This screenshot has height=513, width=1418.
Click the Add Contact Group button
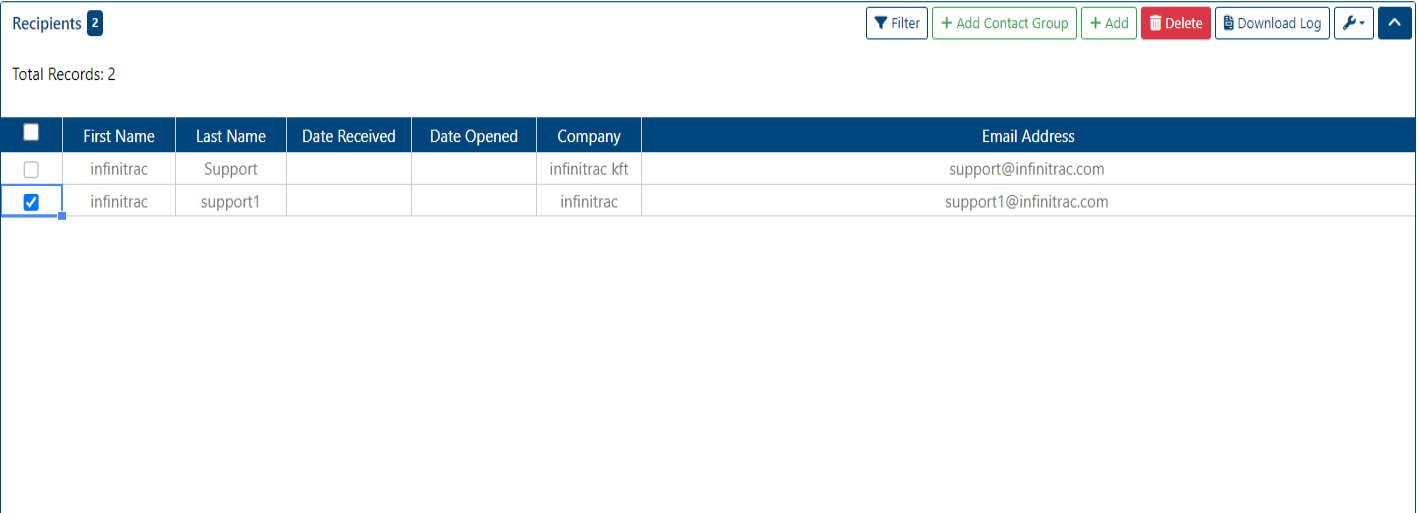click(x=1004, y=23)
